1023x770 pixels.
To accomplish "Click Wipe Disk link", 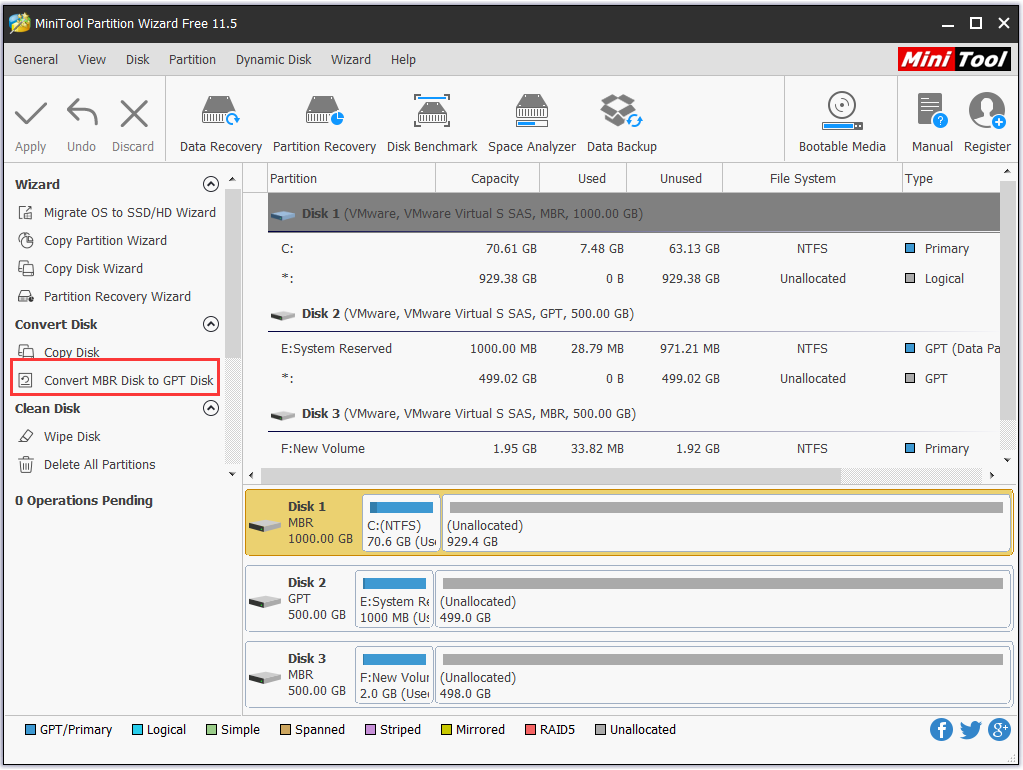I will pos(72,437).
